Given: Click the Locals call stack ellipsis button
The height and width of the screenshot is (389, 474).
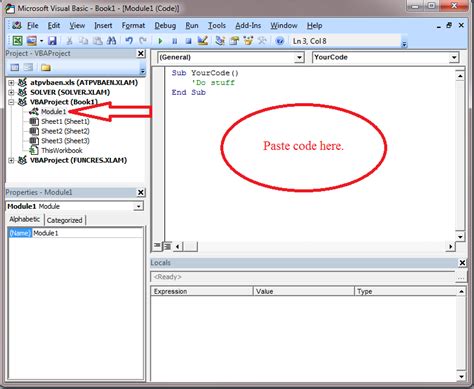Looking at the screenshot, I should tap(461, 277).
